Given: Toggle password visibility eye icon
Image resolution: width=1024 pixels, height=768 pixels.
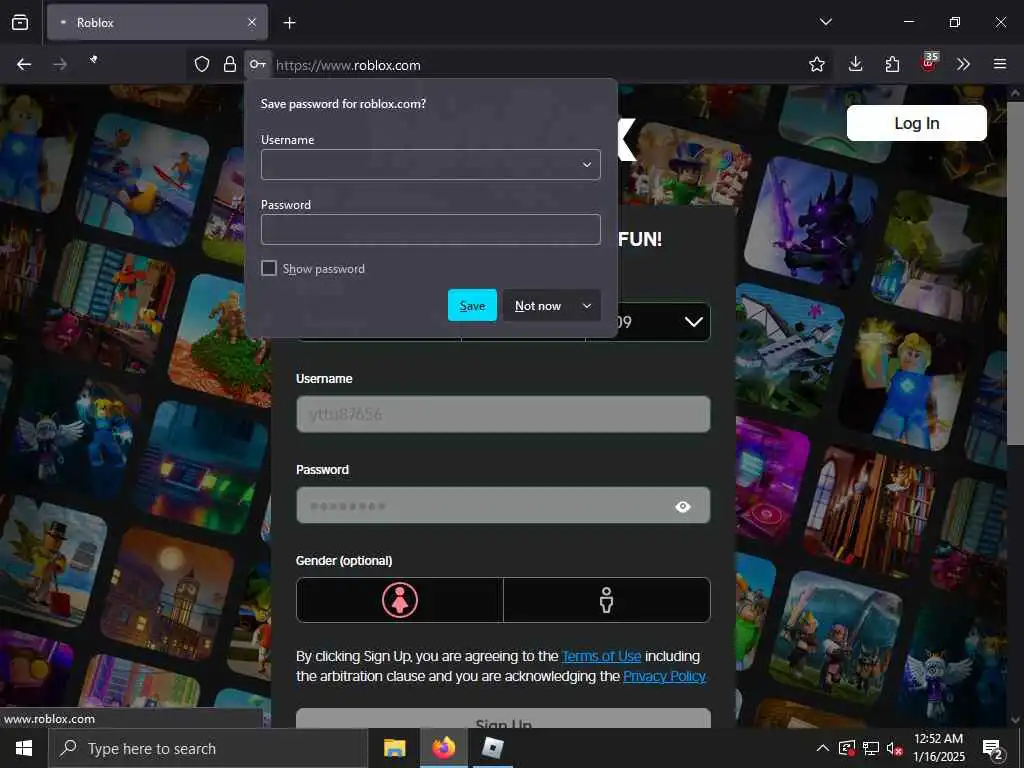Looking at the screenshot, I should [682, 506].
